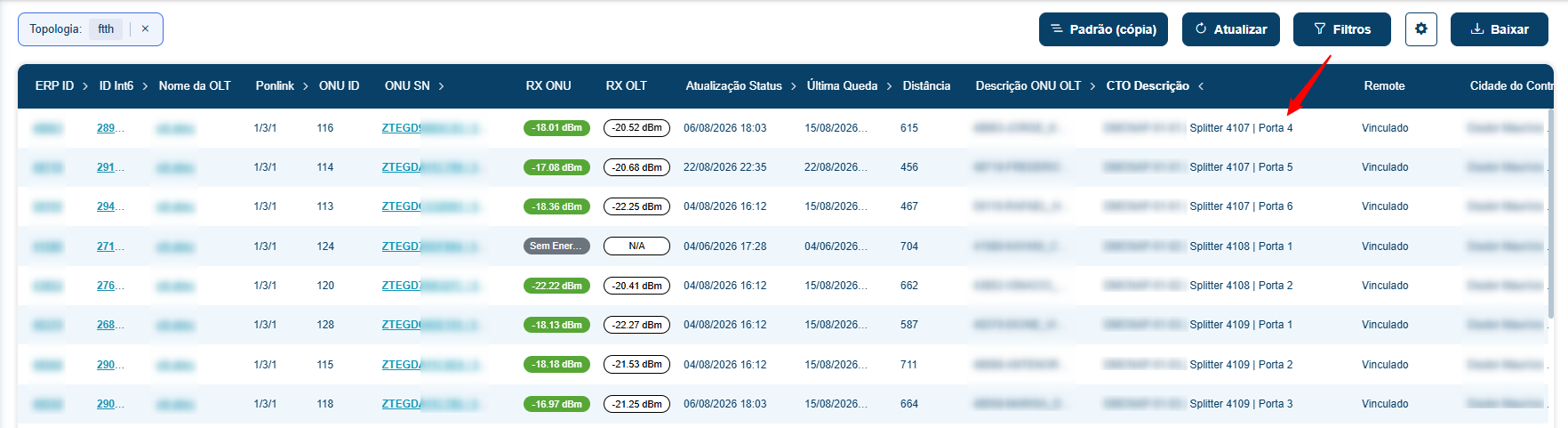1568x428 pixels.
Task: Click the -18.36 dBm RX ONU badge
Action: (x=556, y=206)
